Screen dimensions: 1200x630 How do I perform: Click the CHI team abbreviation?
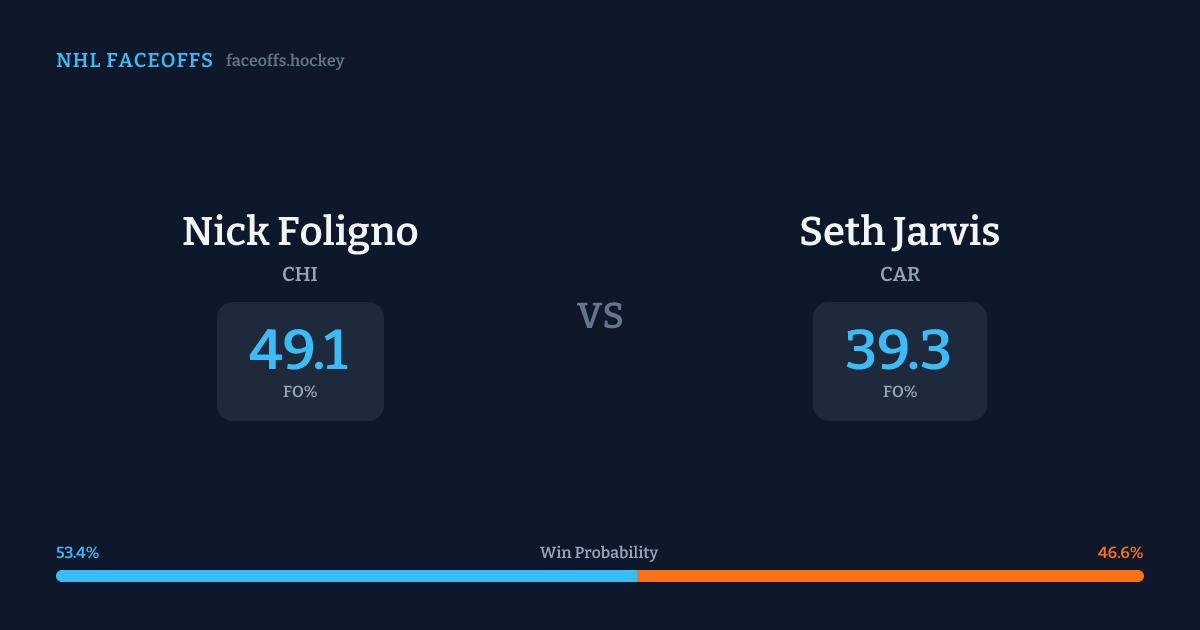click(300, 274)
